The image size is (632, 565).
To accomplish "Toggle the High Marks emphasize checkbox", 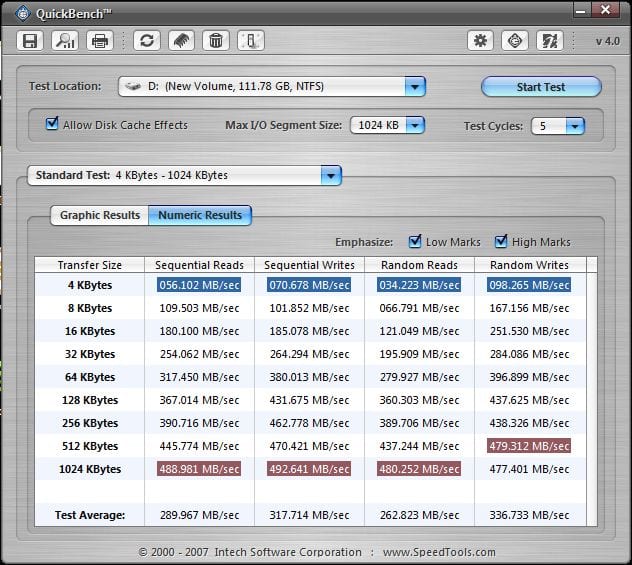I will [x=501, y=242].
